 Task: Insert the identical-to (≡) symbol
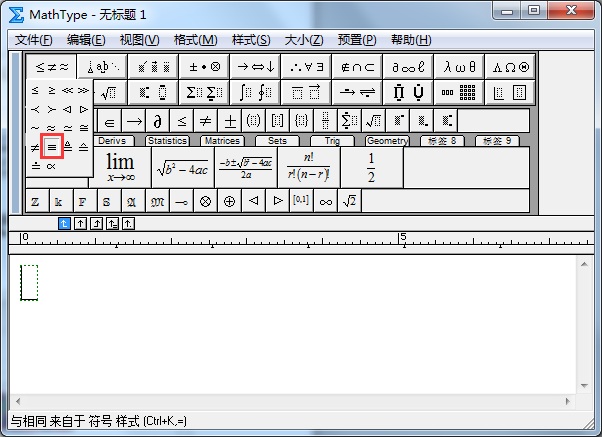(x=52, y=146)
